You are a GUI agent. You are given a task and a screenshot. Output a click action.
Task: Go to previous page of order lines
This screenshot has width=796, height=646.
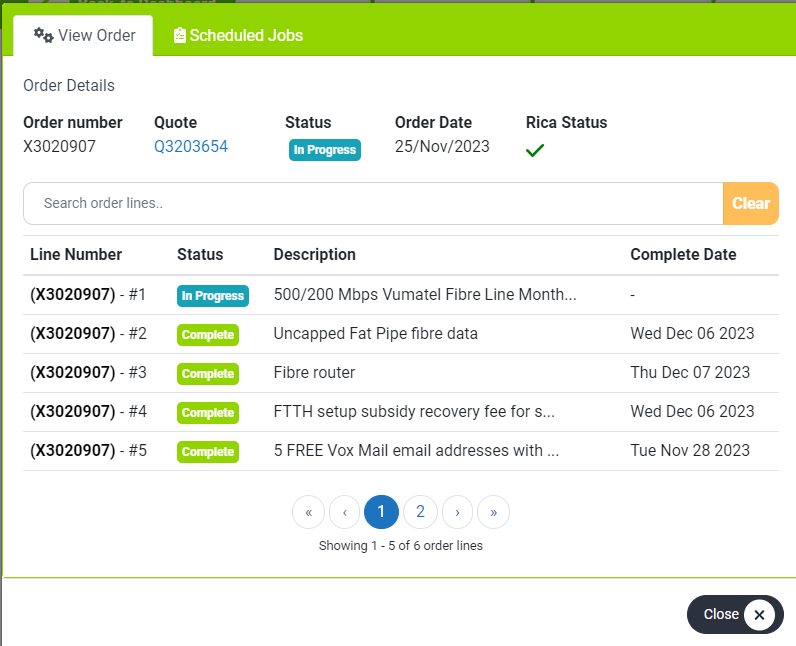pyautogui.click(x=345, y=512)
